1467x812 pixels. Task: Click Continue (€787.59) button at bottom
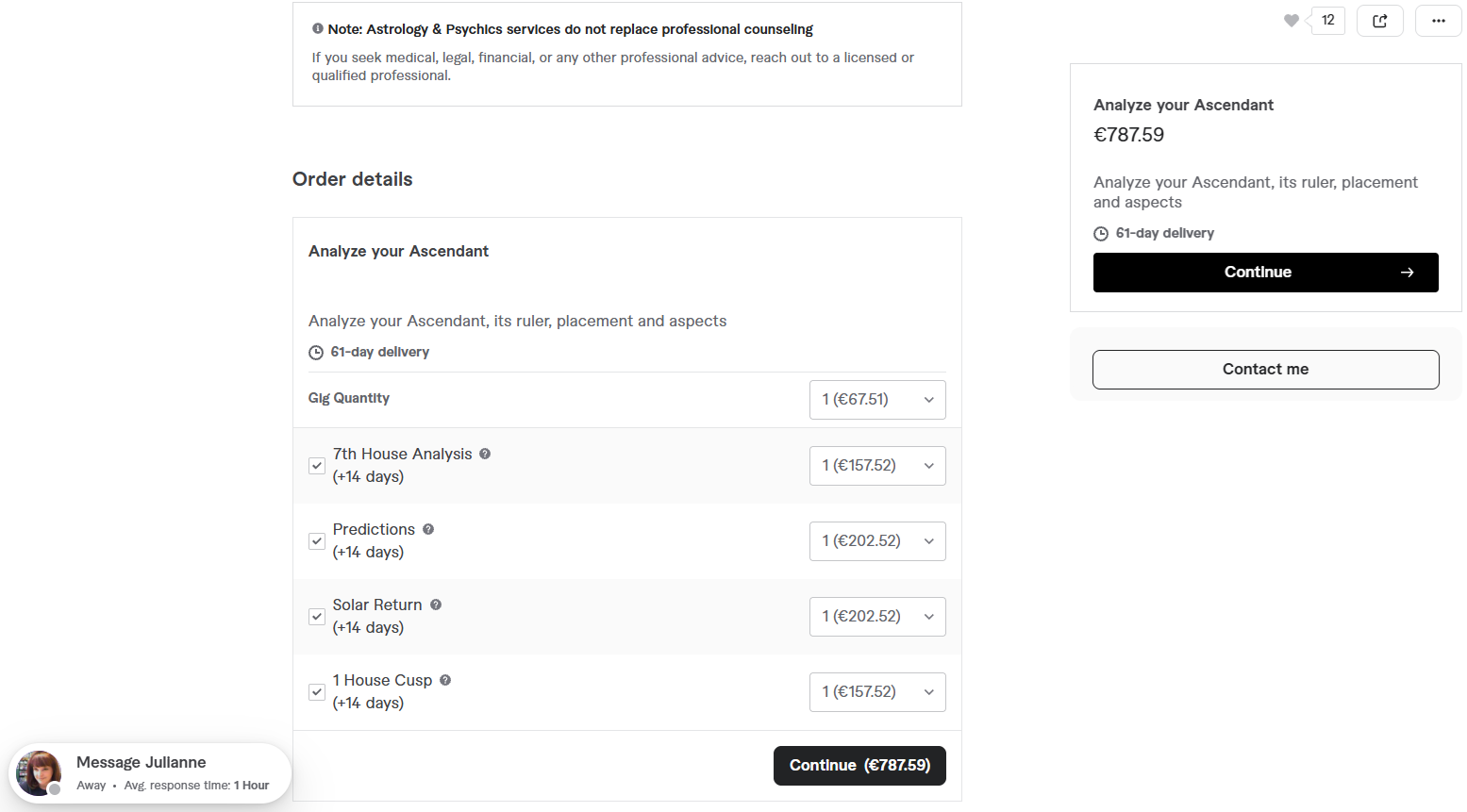tap(859, 766)
